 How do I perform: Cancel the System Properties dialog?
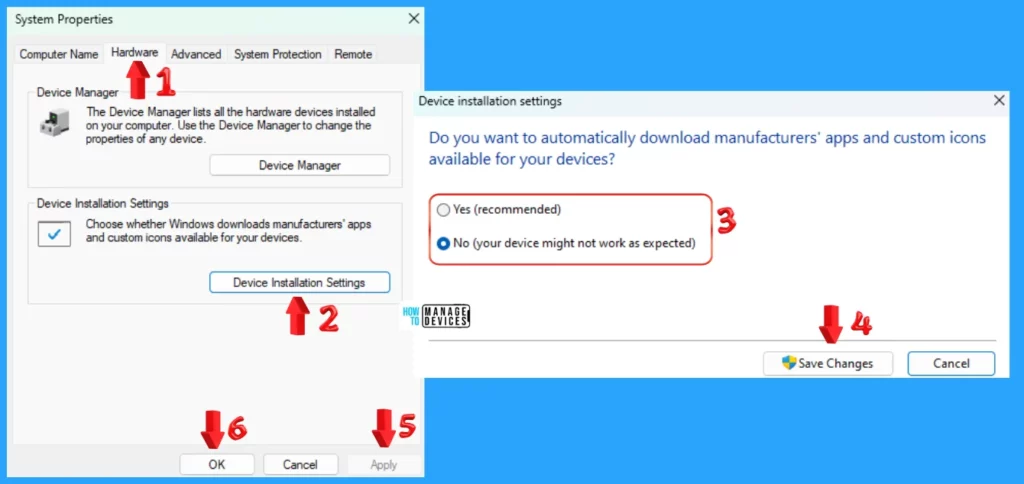click(300, 464)
